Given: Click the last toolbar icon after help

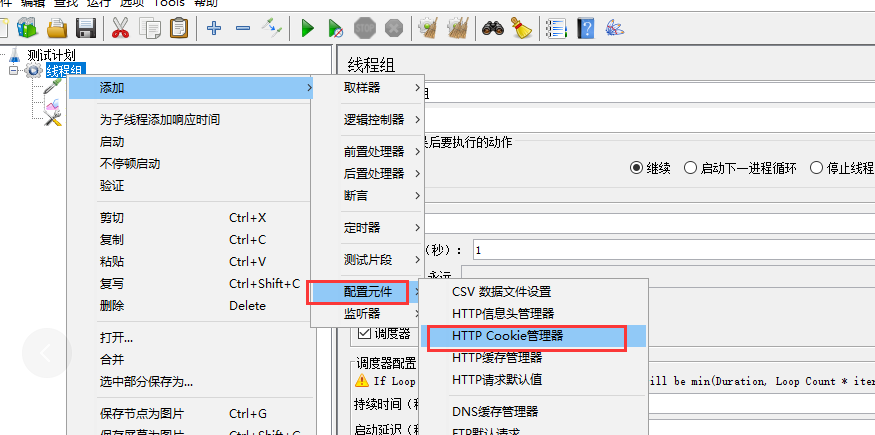Looking at the screenshot, I should click(614, 27).
